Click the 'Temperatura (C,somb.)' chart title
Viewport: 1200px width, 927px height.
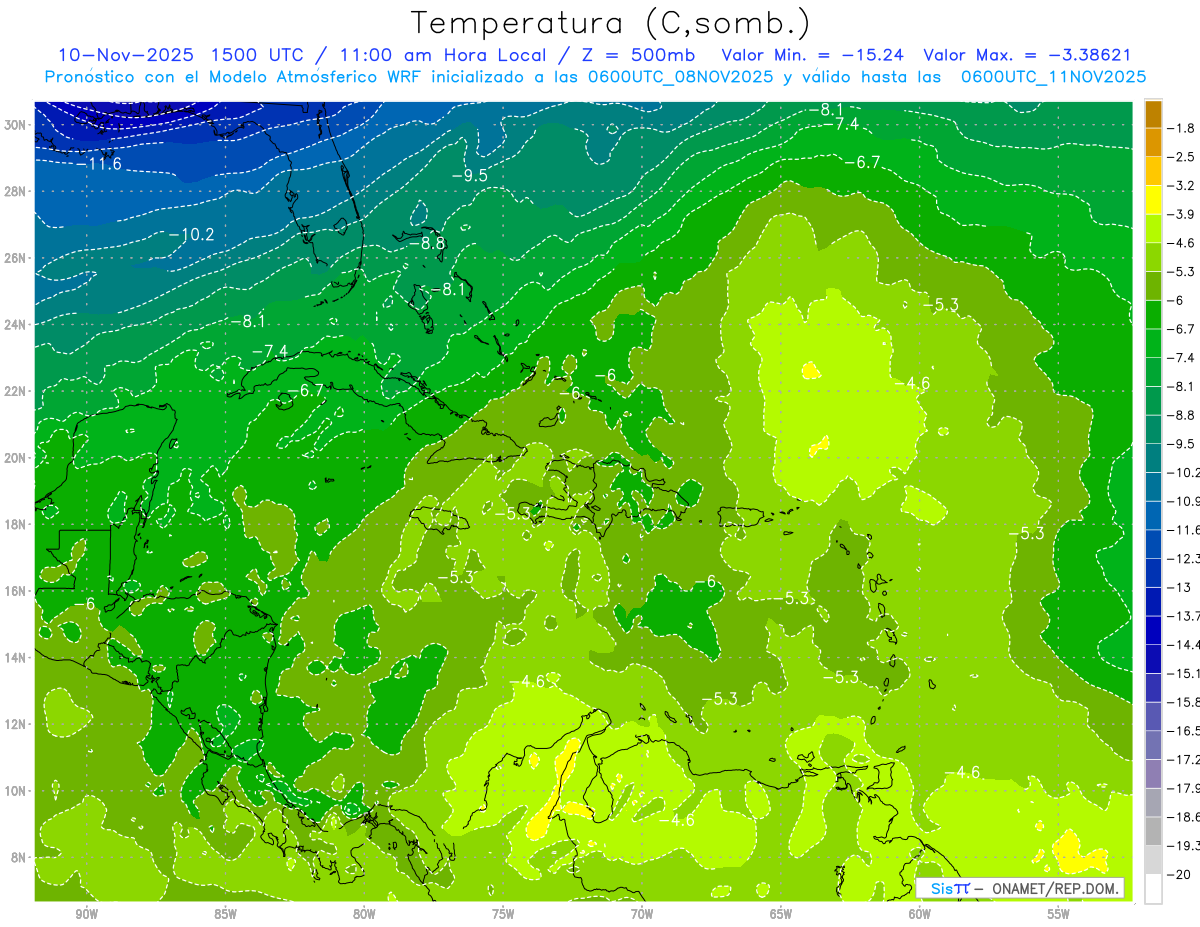click(x=611, y=23)
